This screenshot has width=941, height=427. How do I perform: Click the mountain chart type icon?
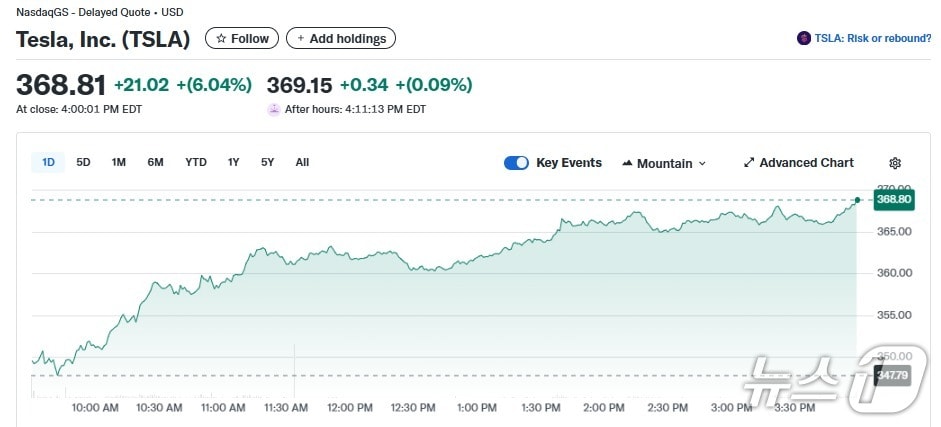tap(627, 163)
